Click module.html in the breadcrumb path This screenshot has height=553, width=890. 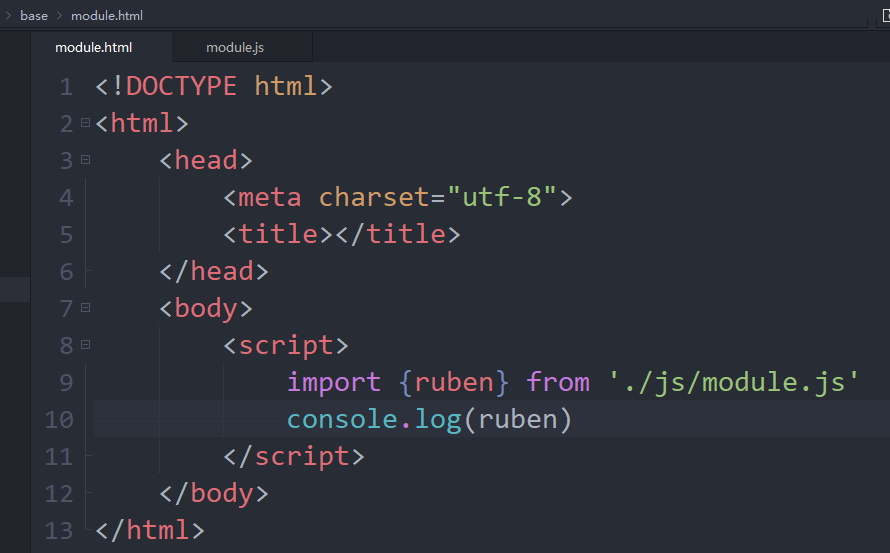point(106,16)
